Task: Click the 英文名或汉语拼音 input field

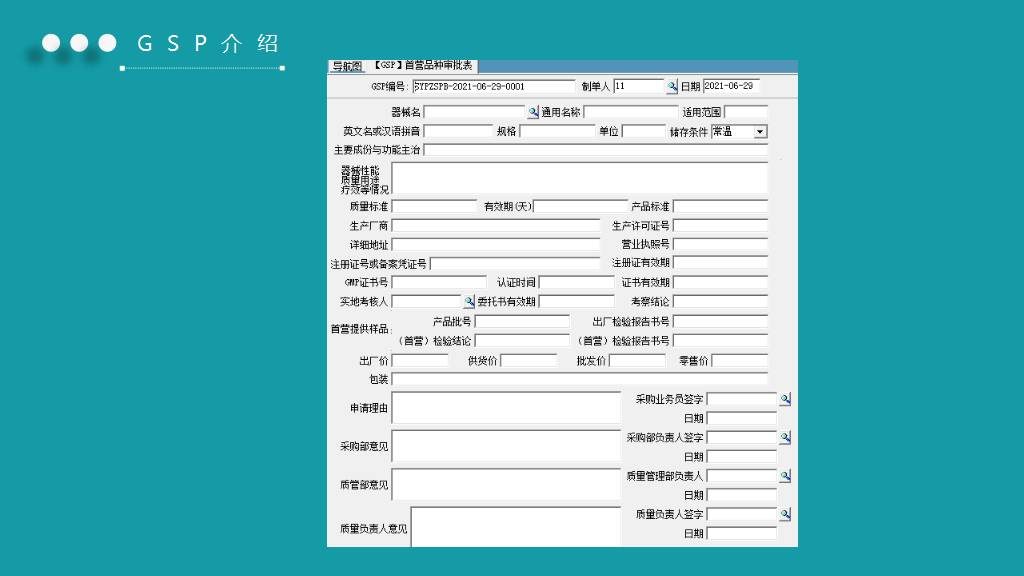Action: point(458,131)
